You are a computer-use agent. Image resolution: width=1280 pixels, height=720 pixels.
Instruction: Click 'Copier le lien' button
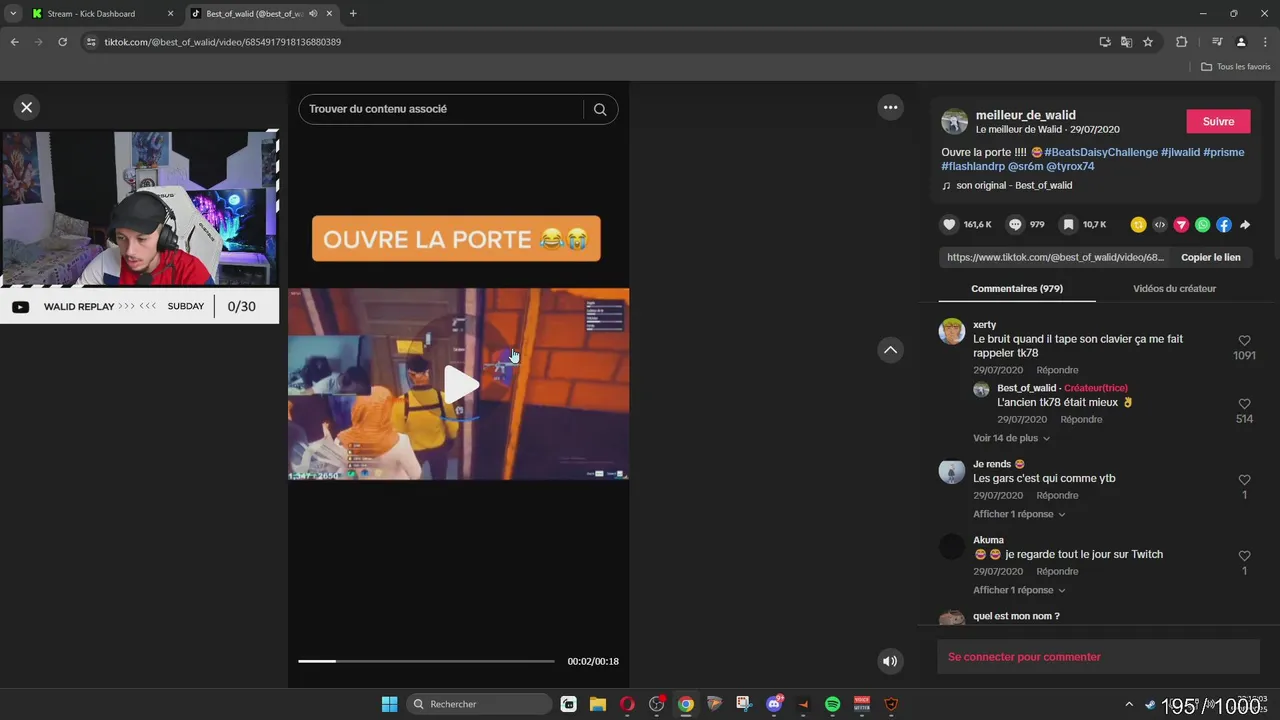point(1210,257)
